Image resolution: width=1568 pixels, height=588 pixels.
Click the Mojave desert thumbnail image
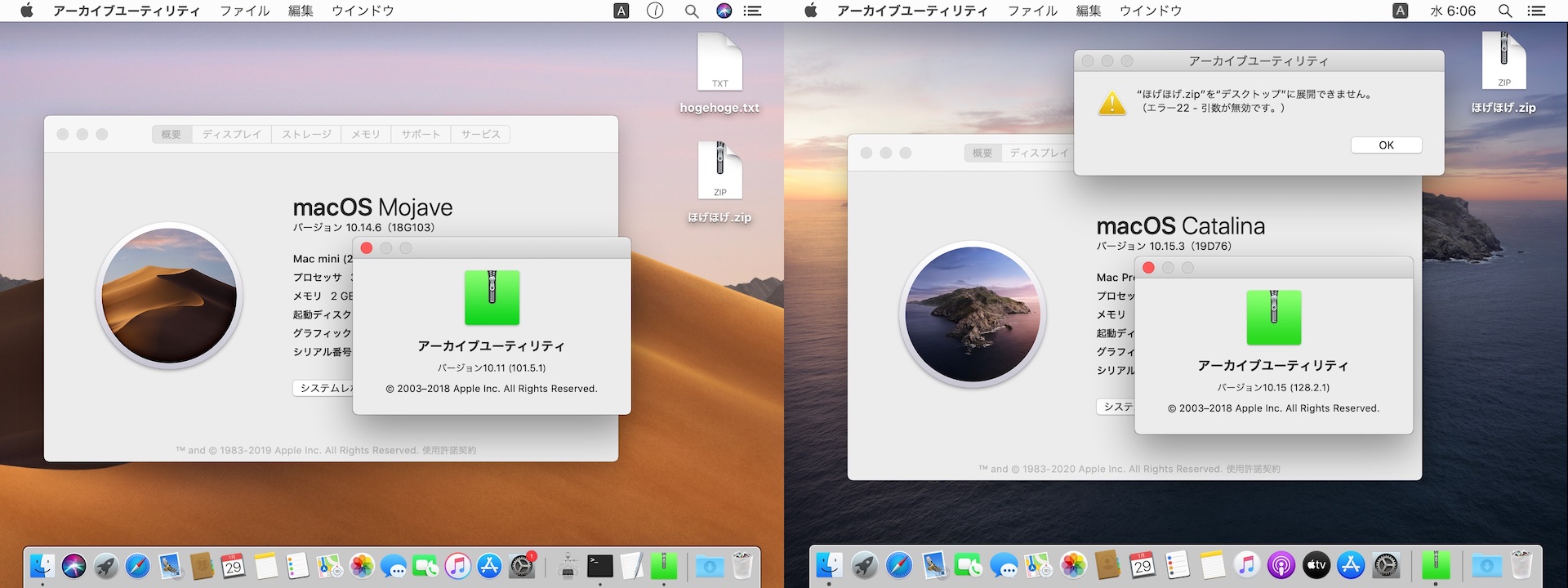pyautogui.click(x=169, y=296)
